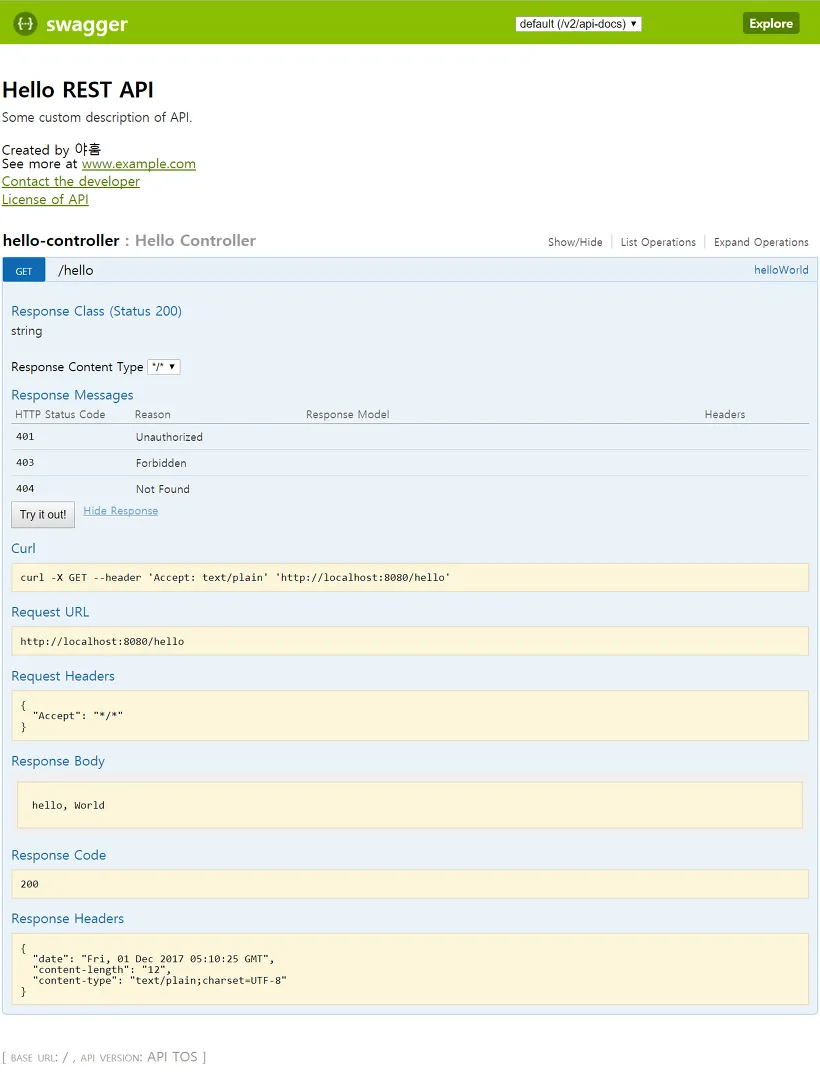Click Contact the developer link
Viewport: 820px width, 1092px height.
(71, 181)
